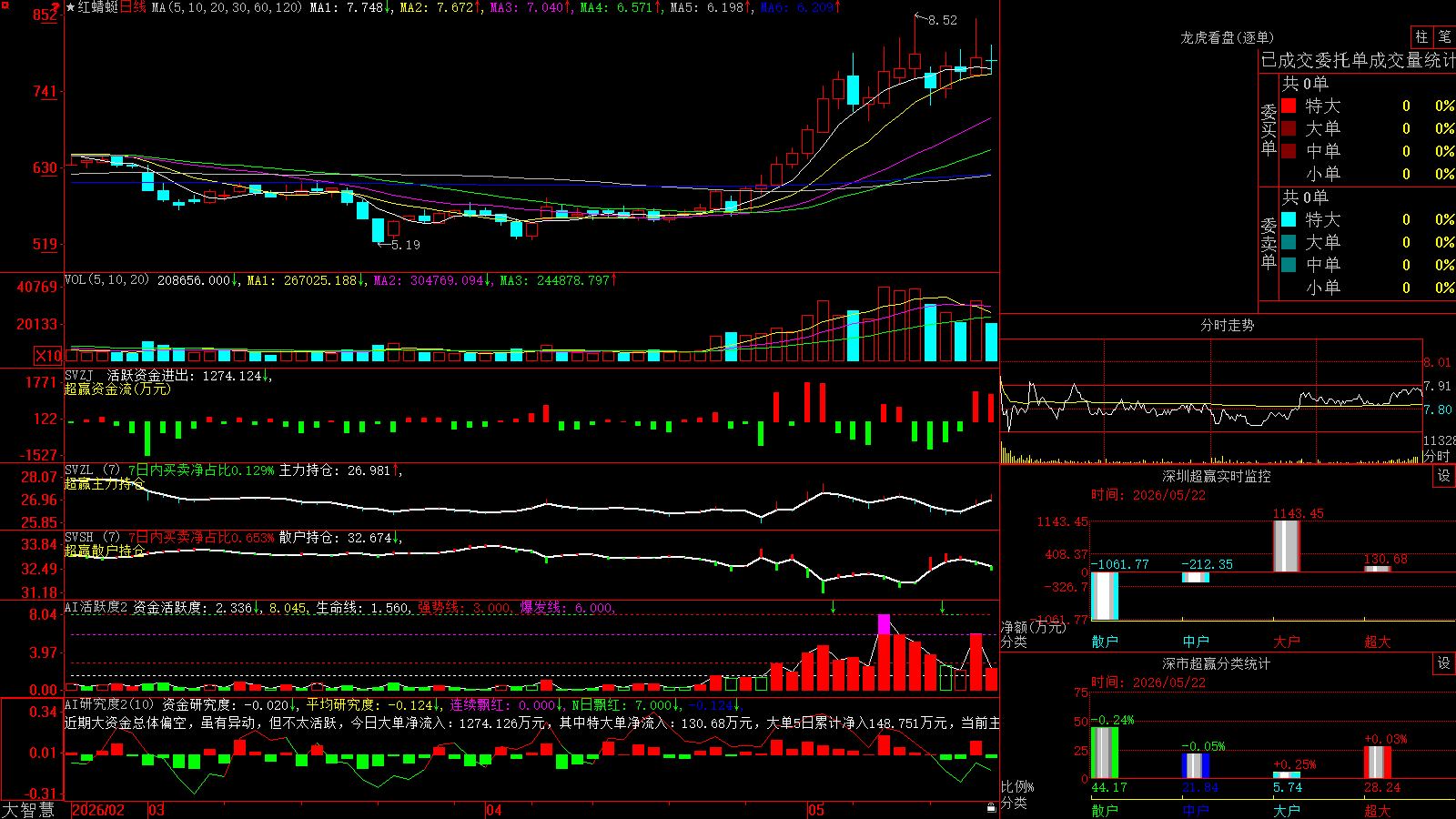The width and height of the screenshot is (1456, 819).
Task: Click the 8.52 high price annotation
Action: click(x=943, y=20)
